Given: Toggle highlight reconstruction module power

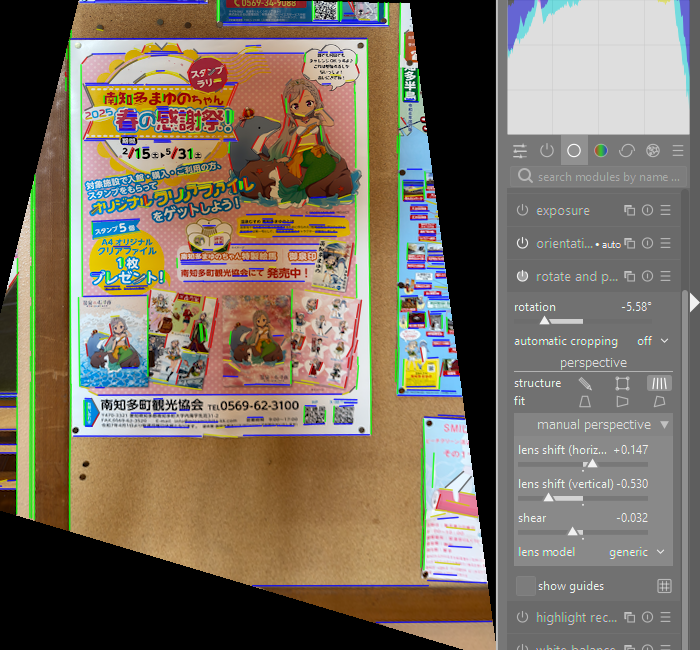Looking at the screenshot, I should click(x=522, y=617).
